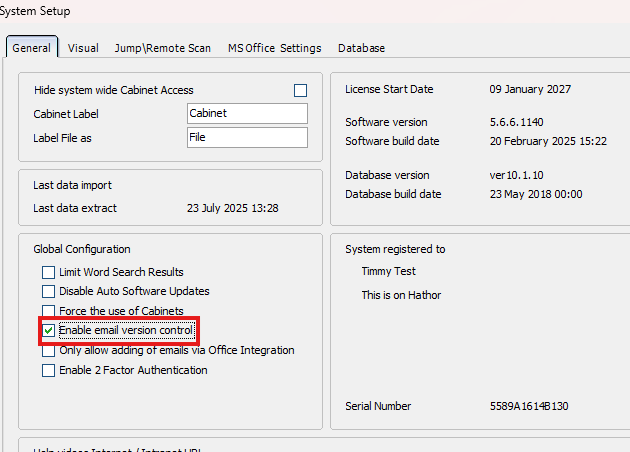Click the Last data import label
This screenshot has width=630, height=452.
point(72,185)
